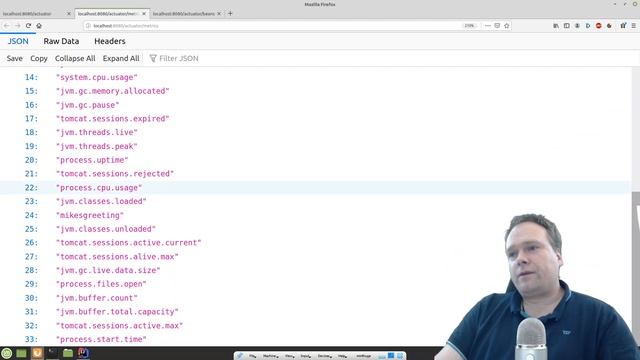640x360 pixels.
Task: Select "jvm.buffer.total.capacity" entry
Action: coord(118,312)
